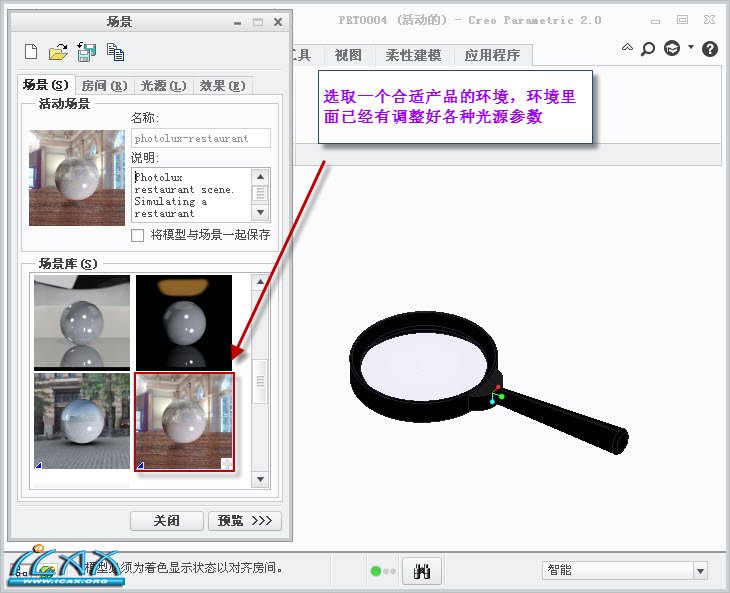
Task: Click the coordinate system marker on the model
Action: click(x=497, y=395)
